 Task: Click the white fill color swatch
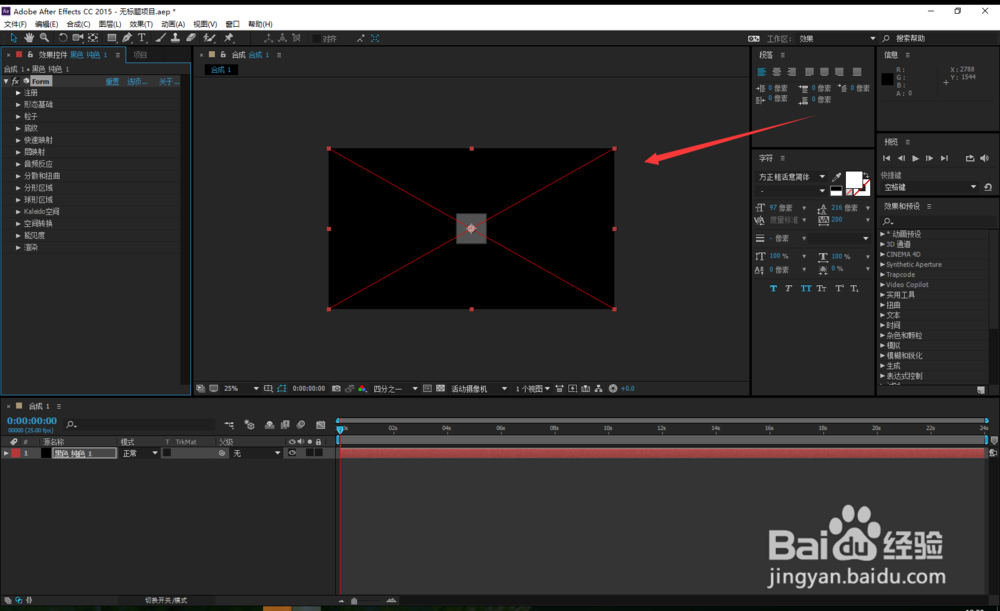(x=853, y=179)
